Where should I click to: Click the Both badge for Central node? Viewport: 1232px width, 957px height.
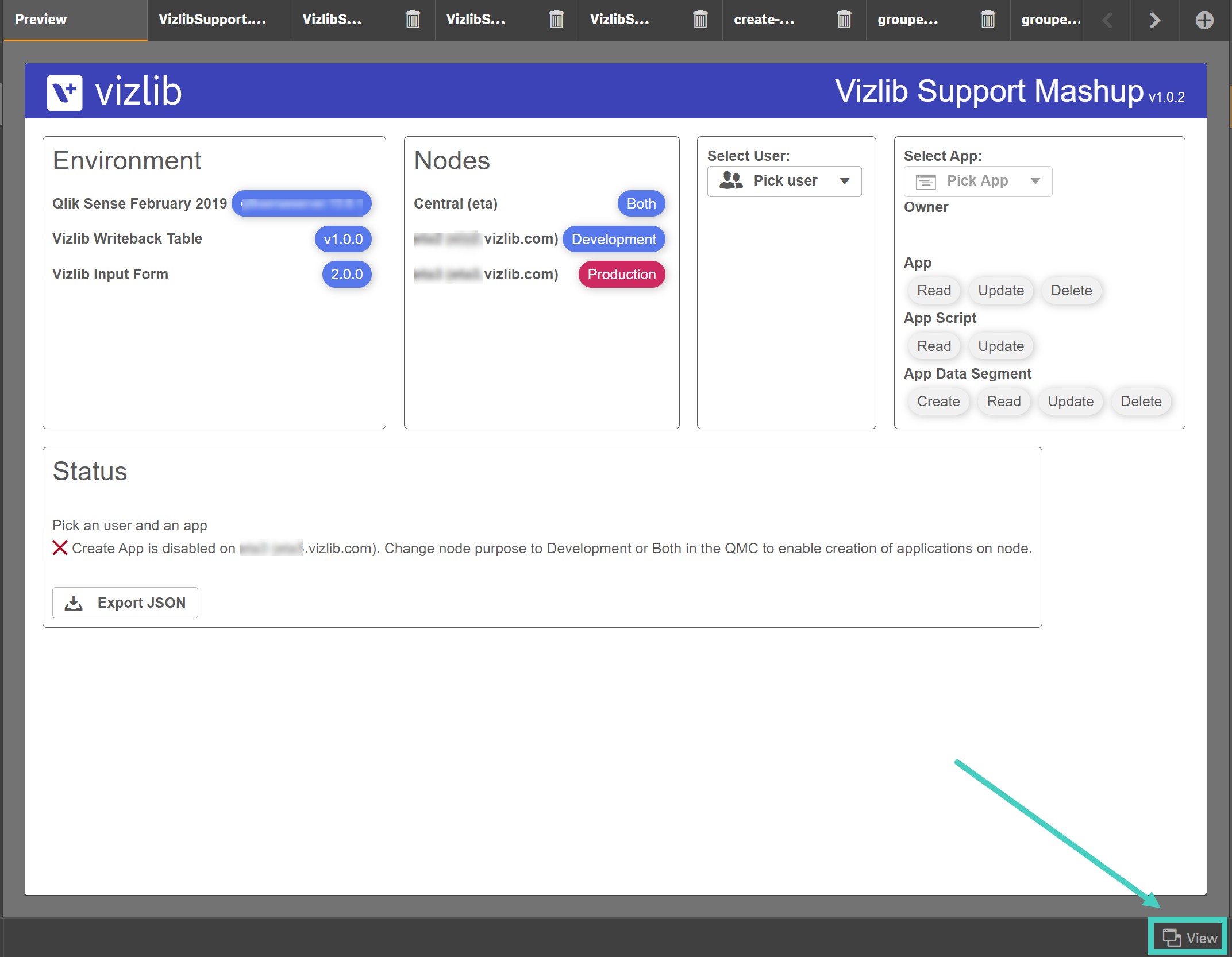(x=641, y=203)
